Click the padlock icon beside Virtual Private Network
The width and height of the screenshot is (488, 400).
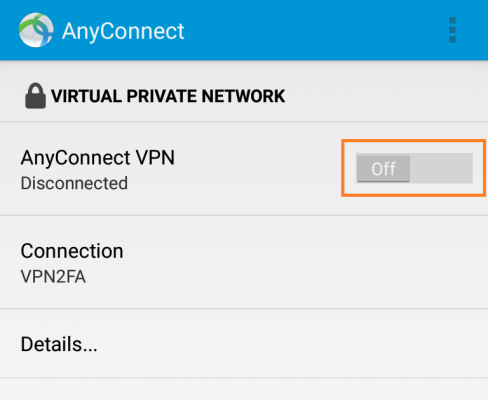tap(35, 96)
